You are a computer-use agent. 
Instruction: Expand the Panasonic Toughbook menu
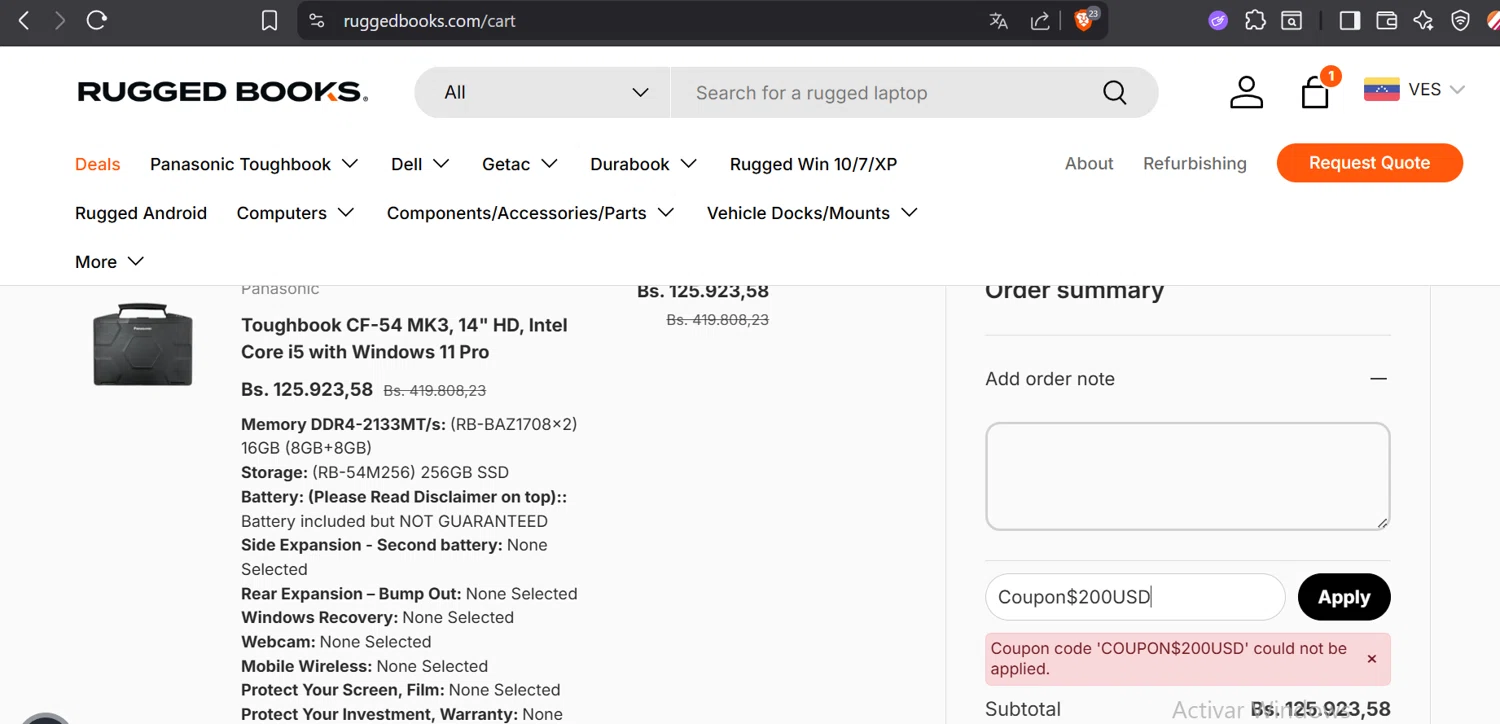(254, 164)
